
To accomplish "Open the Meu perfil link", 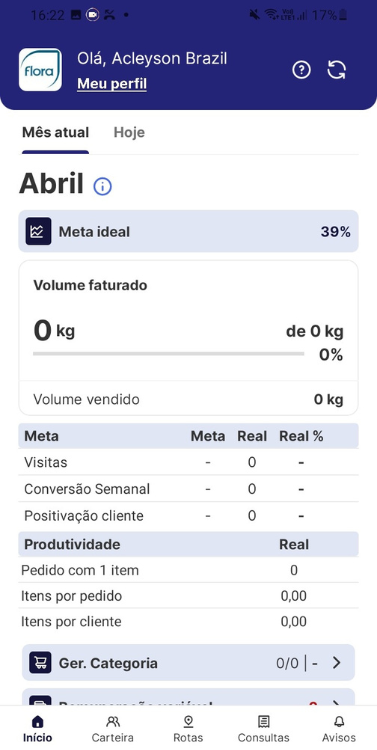I will click(112, 84).
